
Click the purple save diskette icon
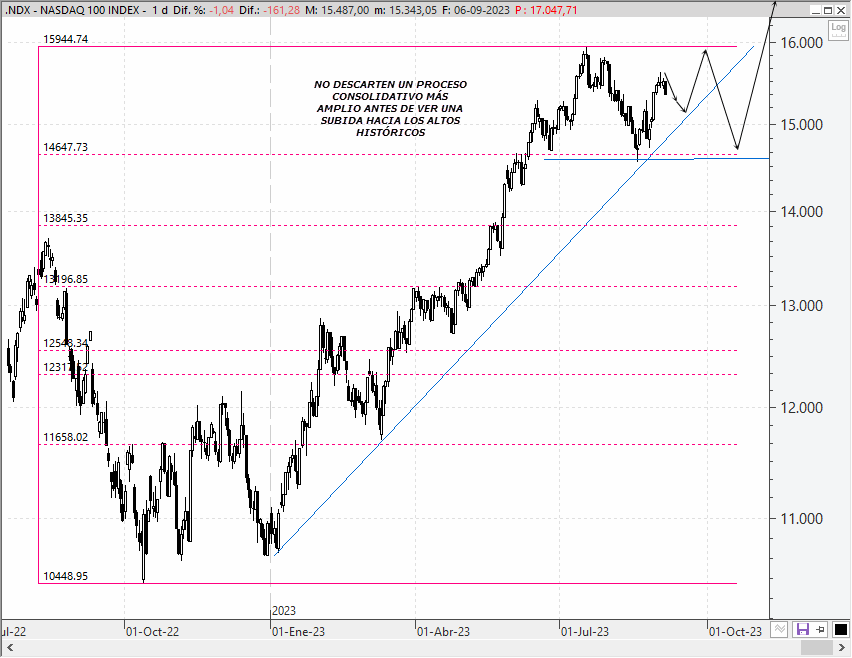tap(803, 629)
